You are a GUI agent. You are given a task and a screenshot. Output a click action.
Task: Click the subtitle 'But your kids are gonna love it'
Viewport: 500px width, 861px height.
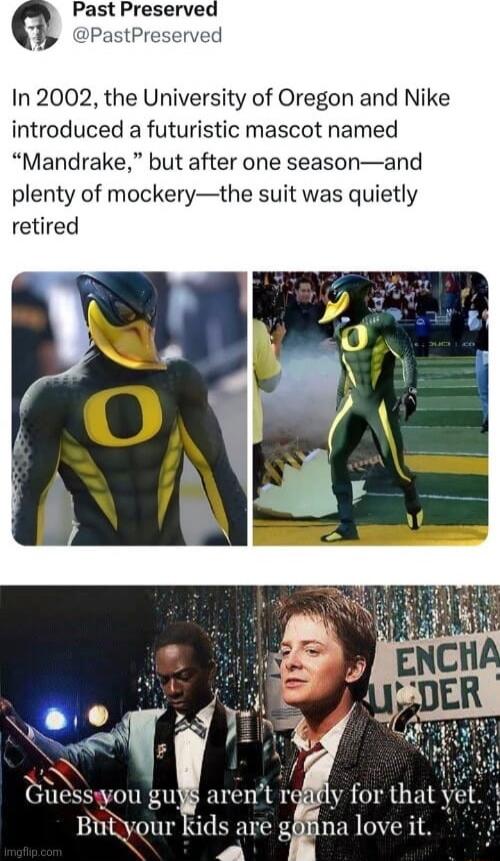[x=252, y=838]
